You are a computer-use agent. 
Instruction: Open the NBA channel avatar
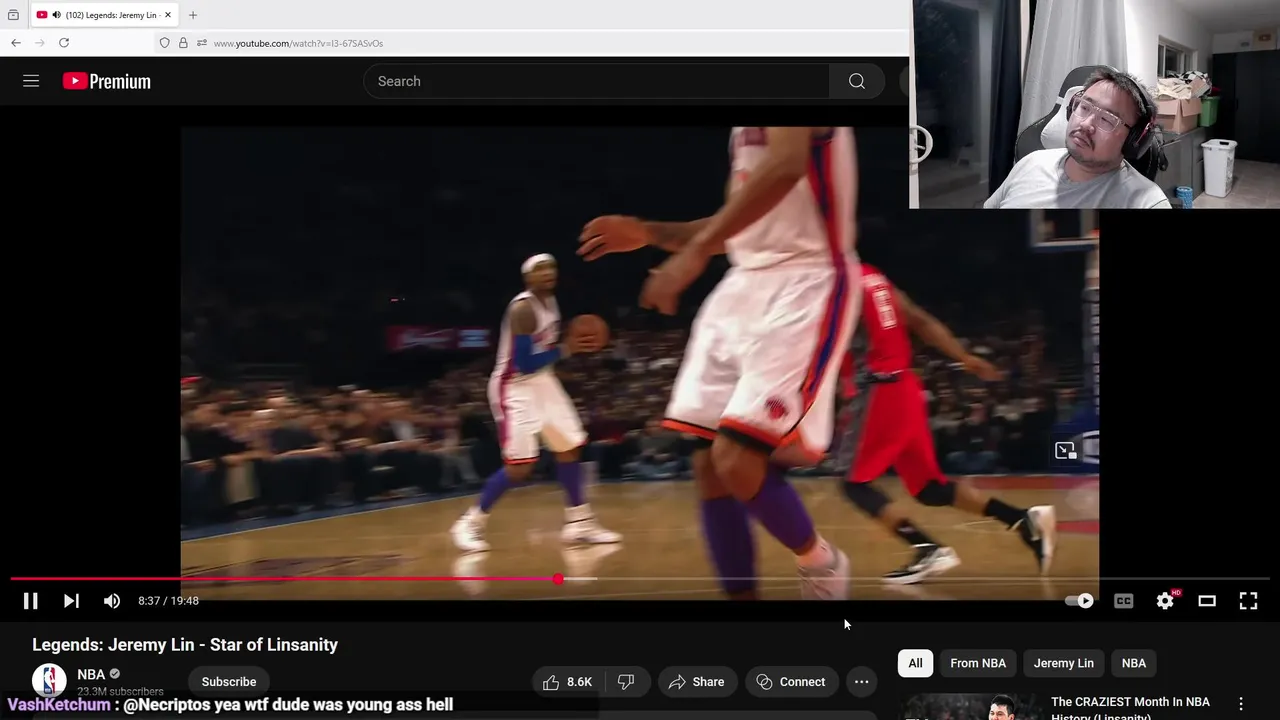tap(49, 681)
